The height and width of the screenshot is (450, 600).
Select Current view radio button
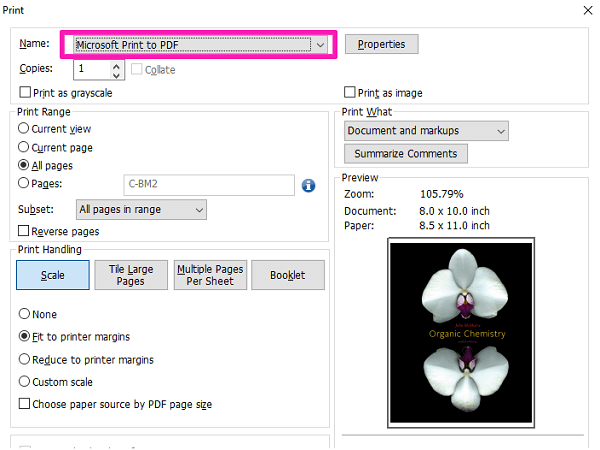pos(24,129)
